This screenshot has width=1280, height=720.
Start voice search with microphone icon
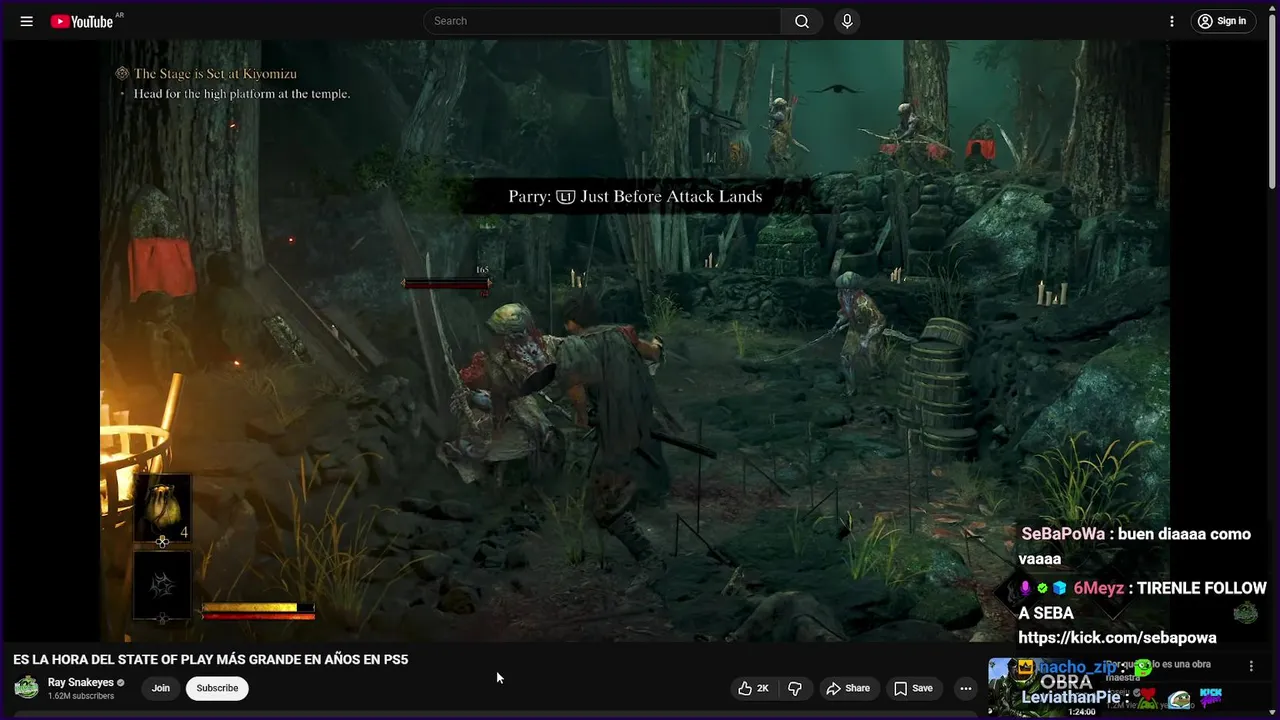pos(847,21)
